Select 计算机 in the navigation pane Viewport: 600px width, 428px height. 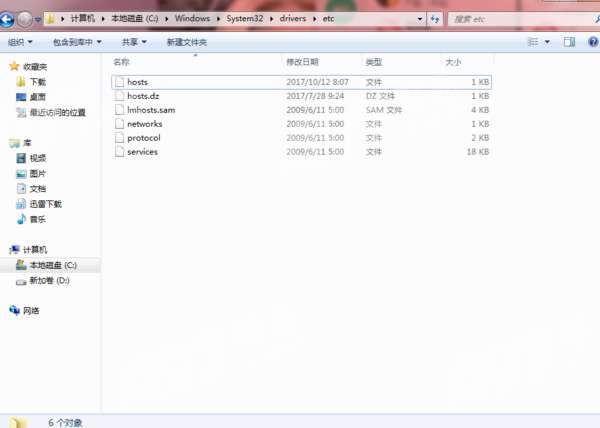coord(35,250)
